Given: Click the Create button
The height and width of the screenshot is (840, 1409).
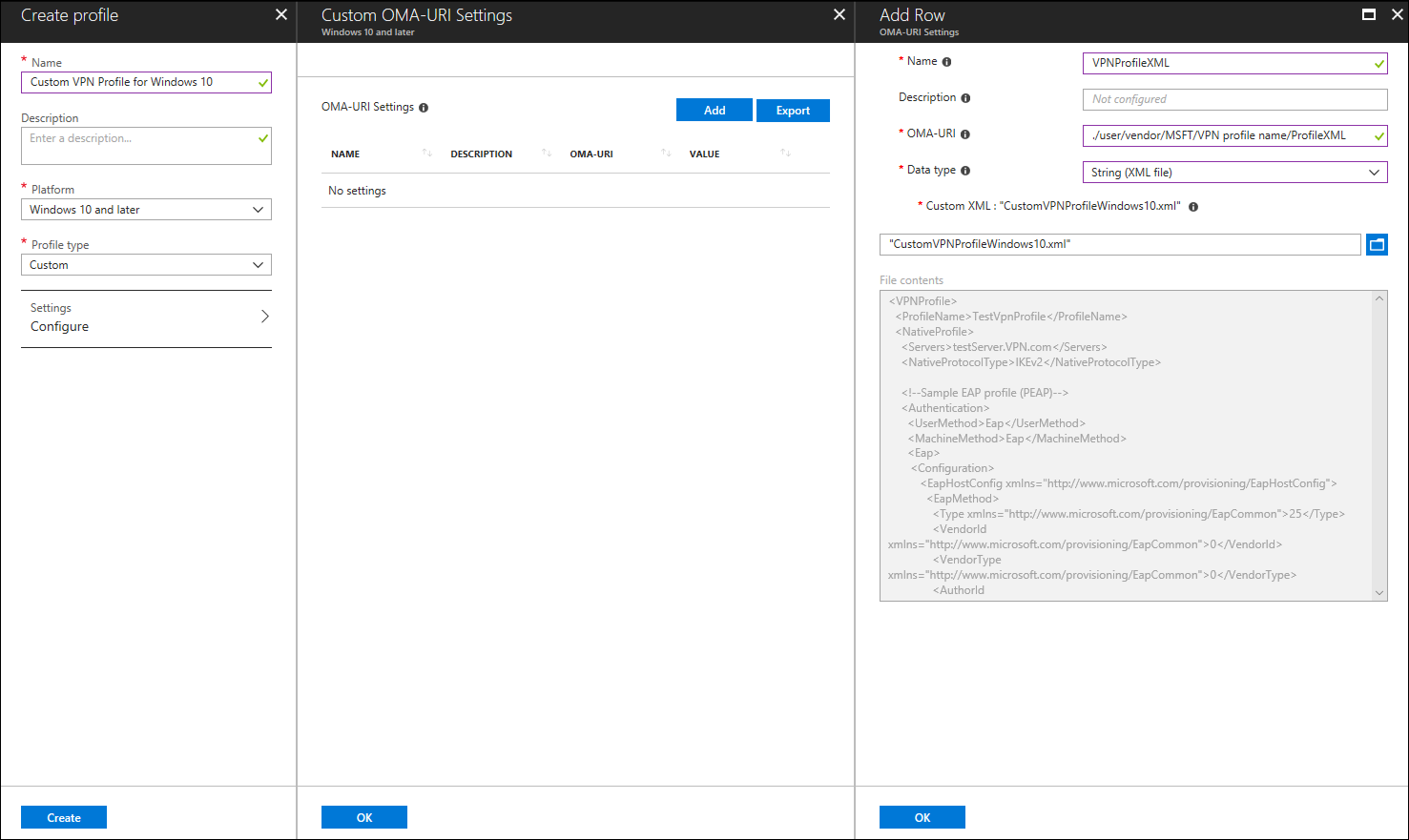Looking at the screenshot, I should coord(64,817).
